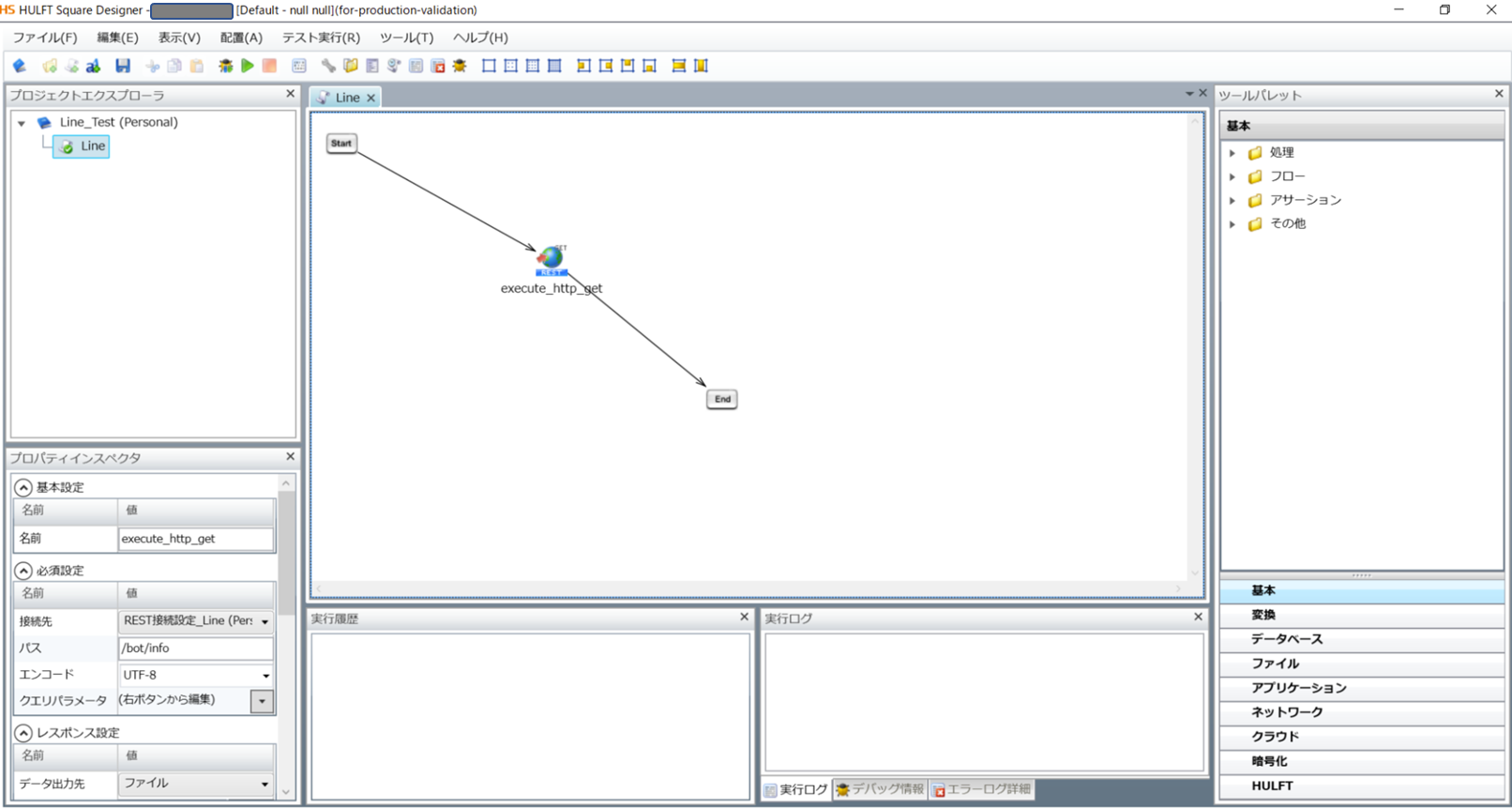
Task: Click the densest grid display icon
Action: pos(554,66)
